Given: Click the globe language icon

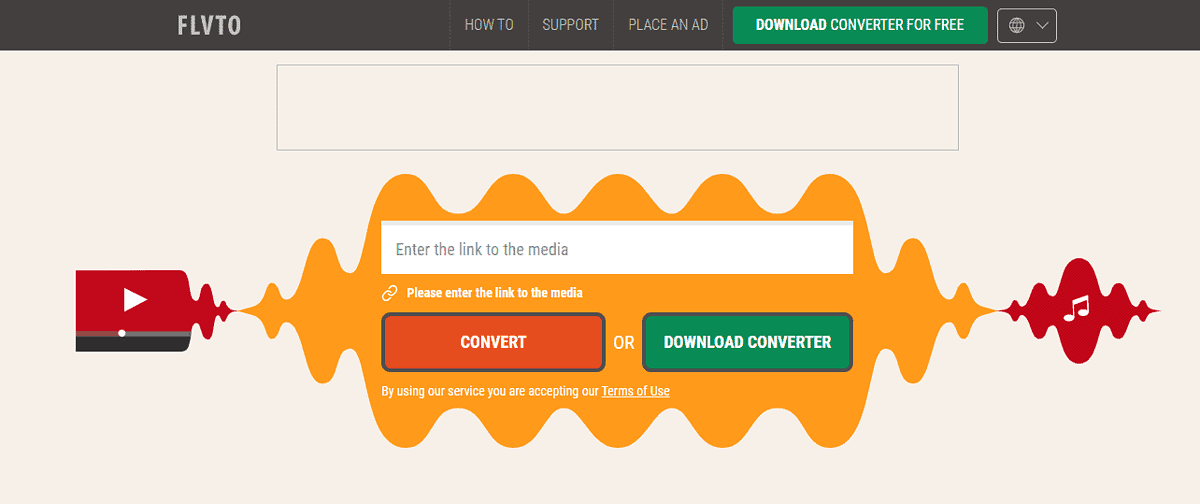Looking at the screenshot, I should pyautogui.click(x=1017, y=26).
